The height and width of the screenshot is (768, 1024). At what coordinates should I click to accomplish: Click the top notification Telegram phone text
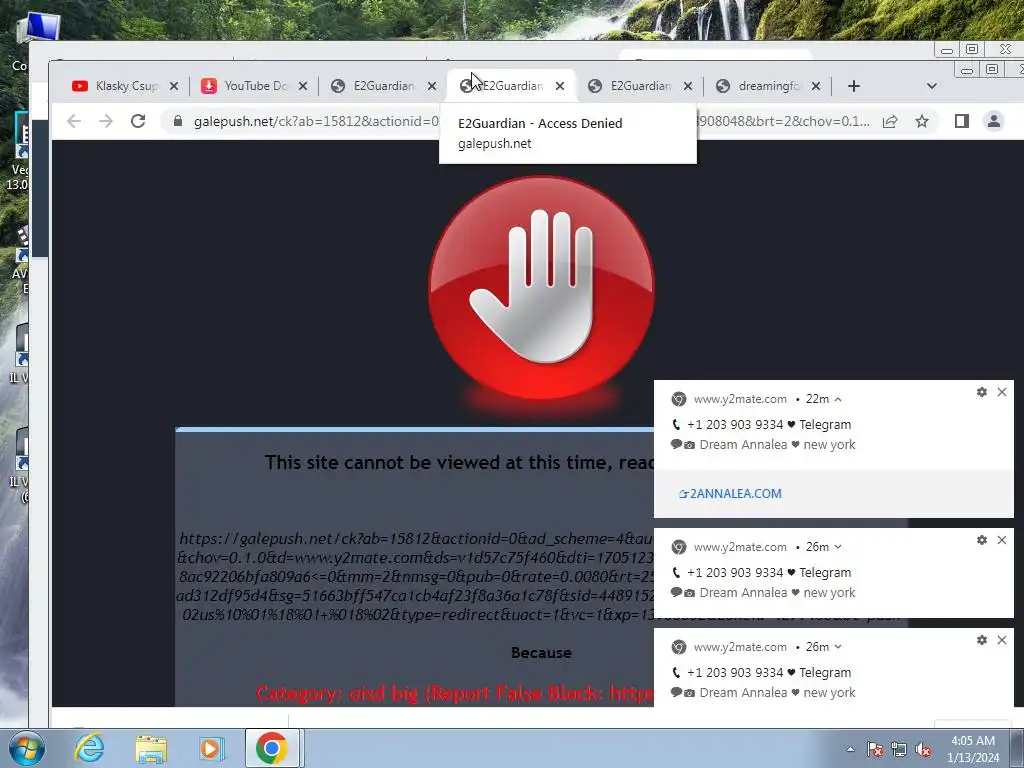pyautogui.click(x=761, y=424)
